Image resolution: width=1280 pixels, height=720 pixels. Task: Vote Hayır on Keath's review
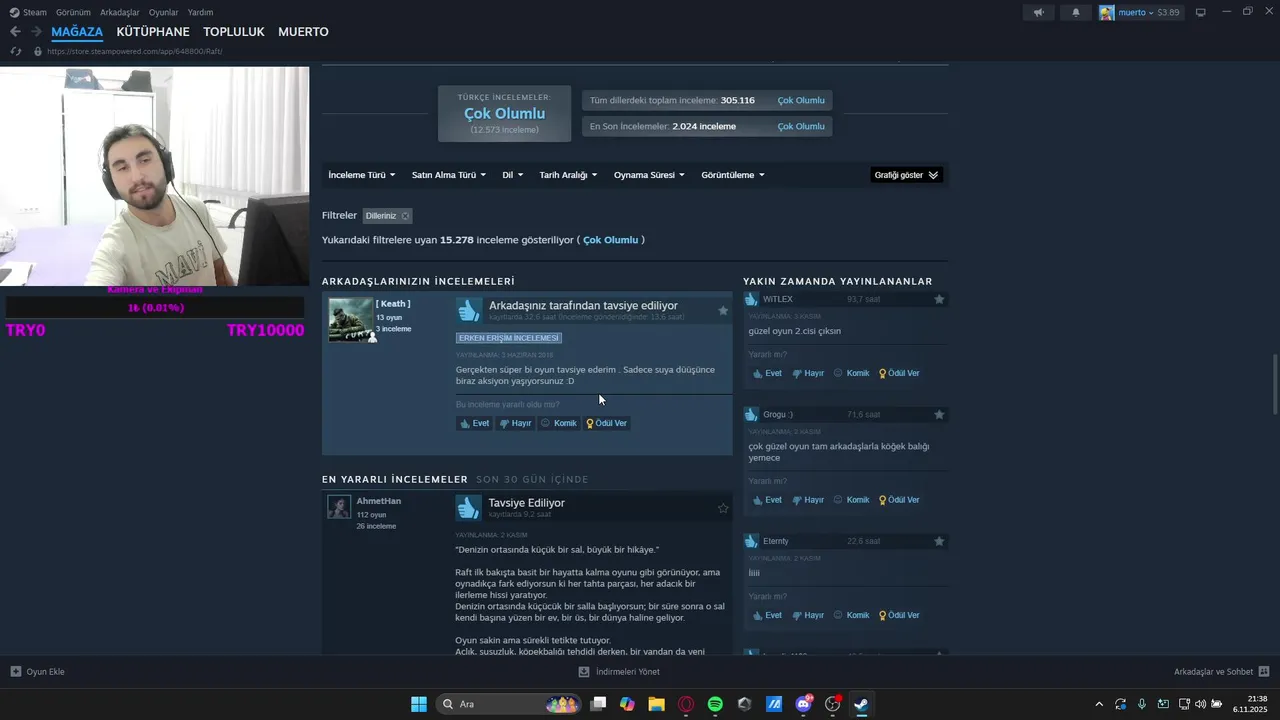point(515,423)
